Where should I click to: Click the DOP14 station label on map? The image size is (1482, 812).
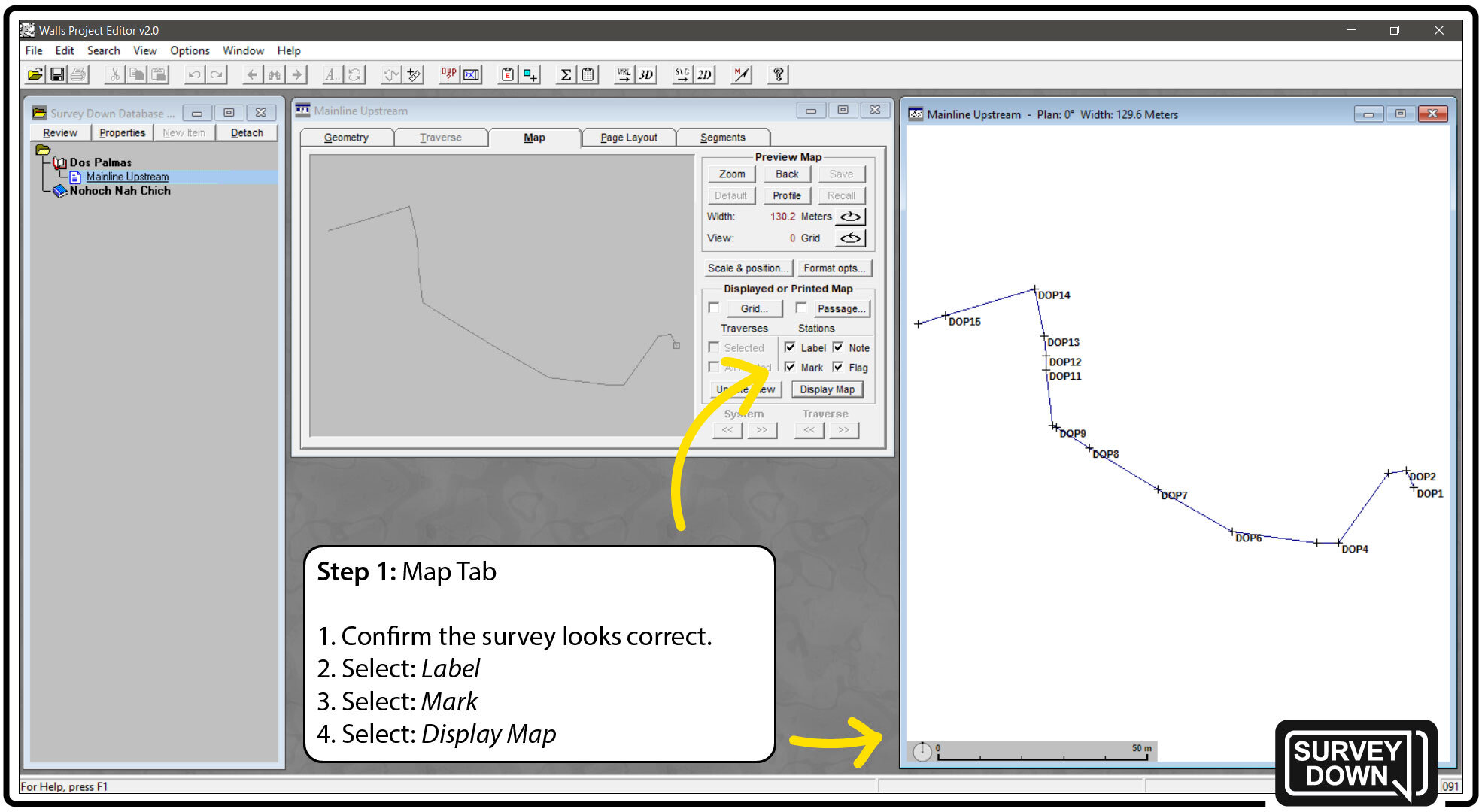1054,295
